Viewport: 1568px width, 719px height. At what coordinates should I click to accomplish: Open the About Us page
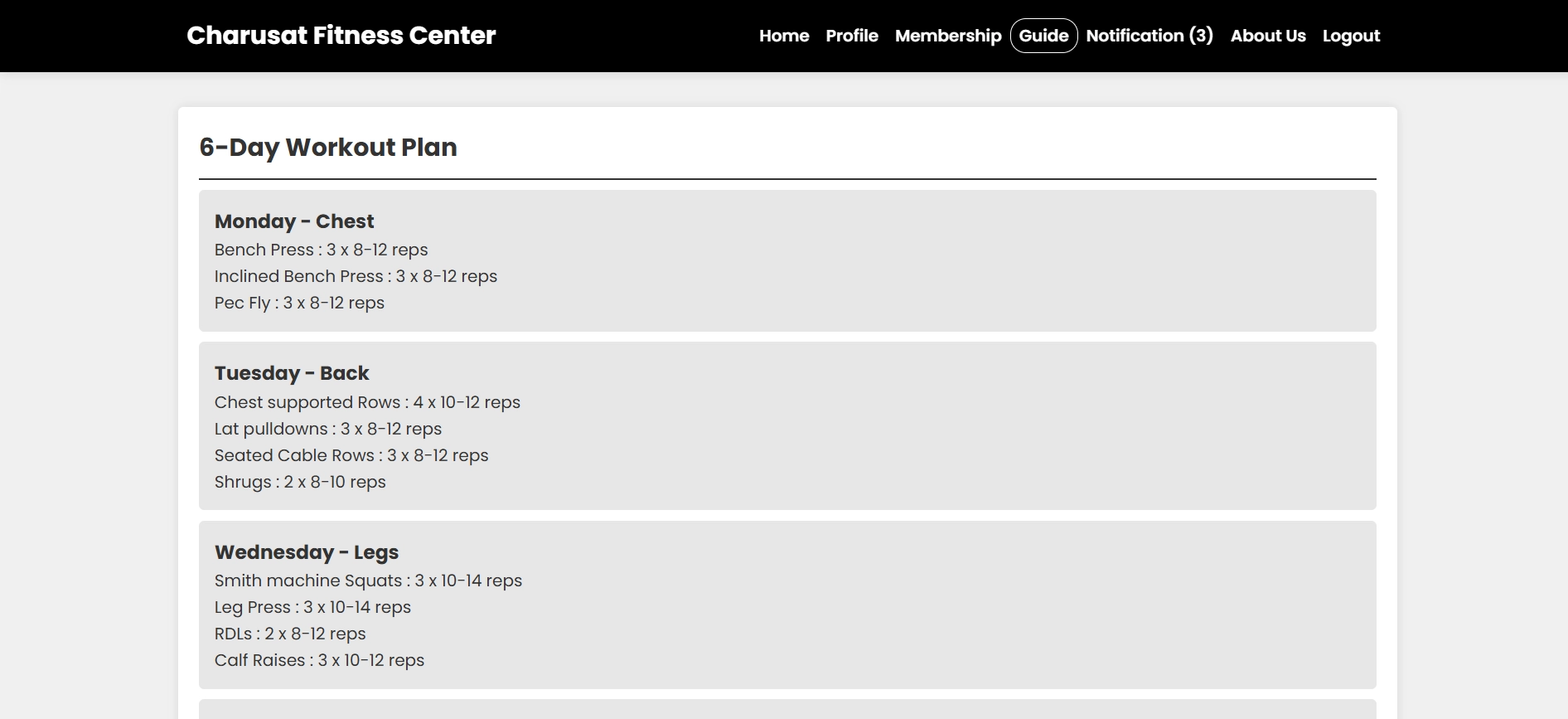pos(1268,36)
